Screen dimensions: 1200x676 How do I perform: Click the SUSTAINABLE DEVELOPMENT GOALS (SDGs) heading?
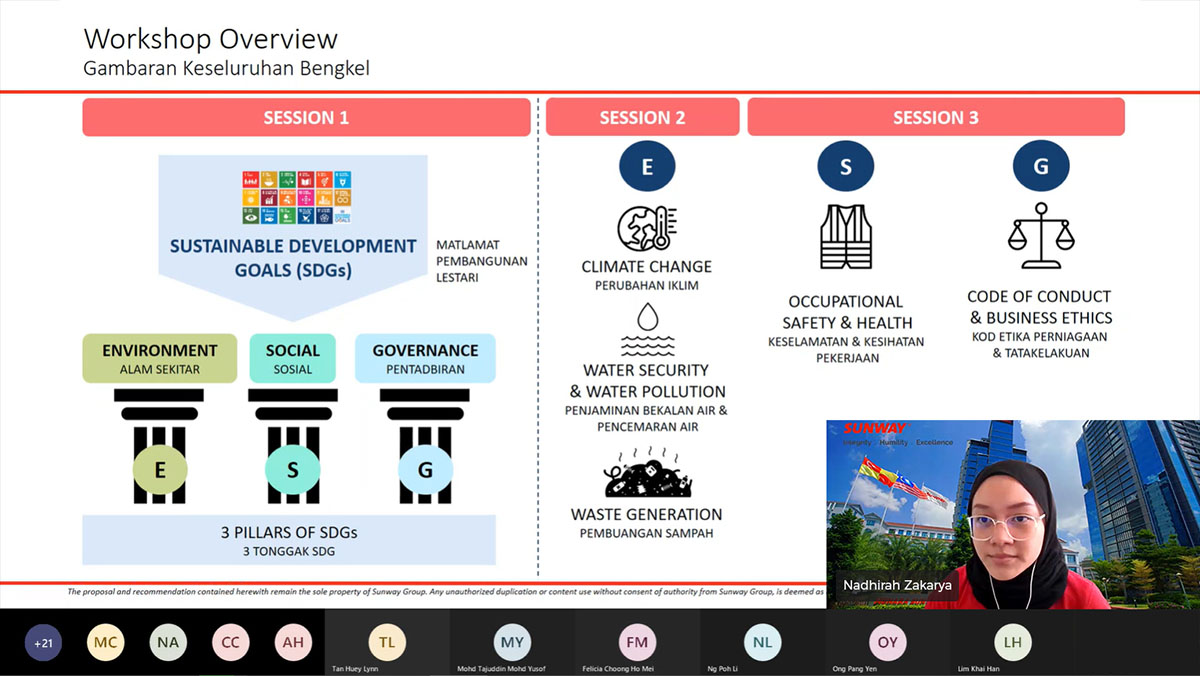tap(293, 256)
